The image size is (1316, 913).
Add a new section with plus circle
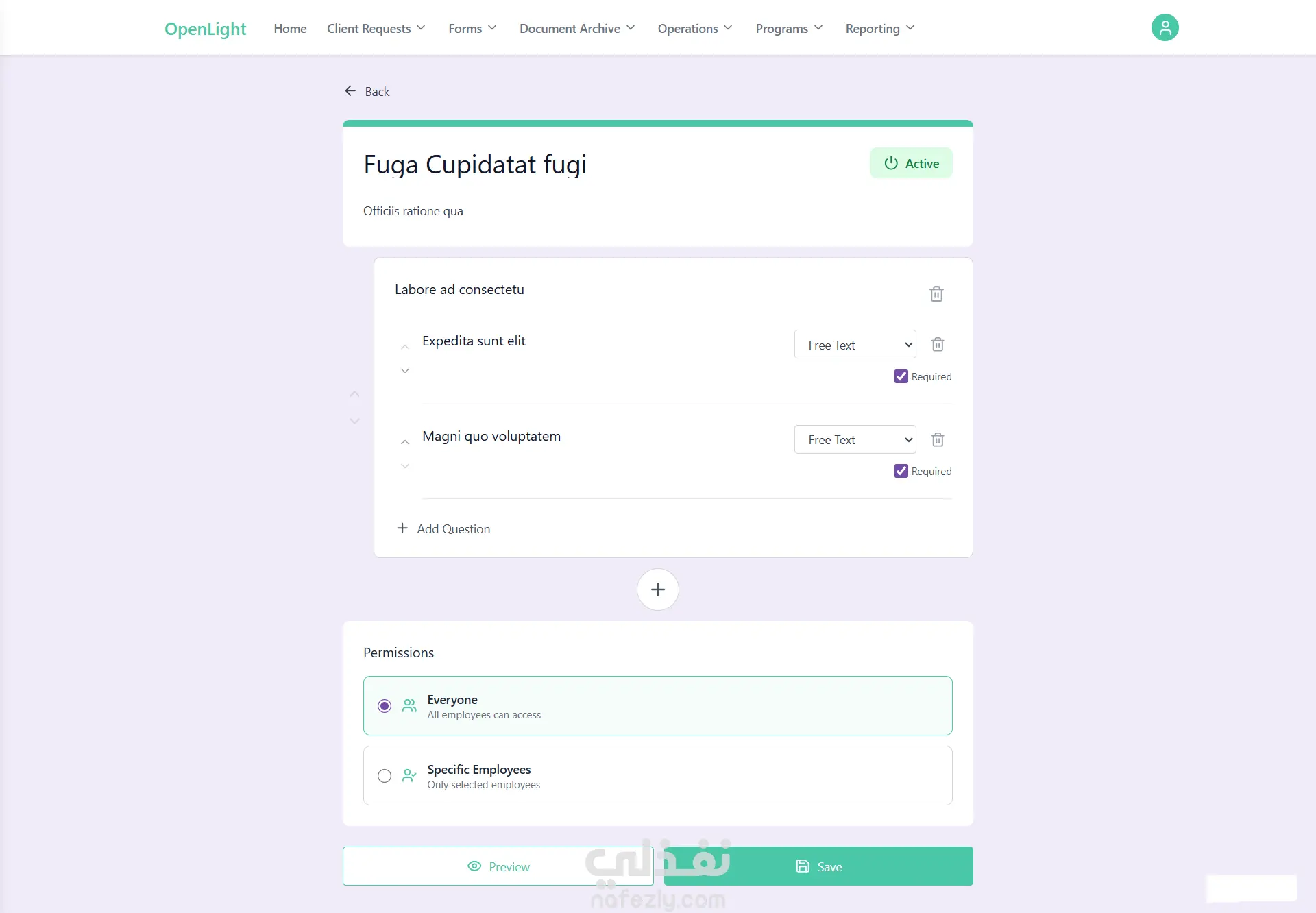(x=658, y=589)
